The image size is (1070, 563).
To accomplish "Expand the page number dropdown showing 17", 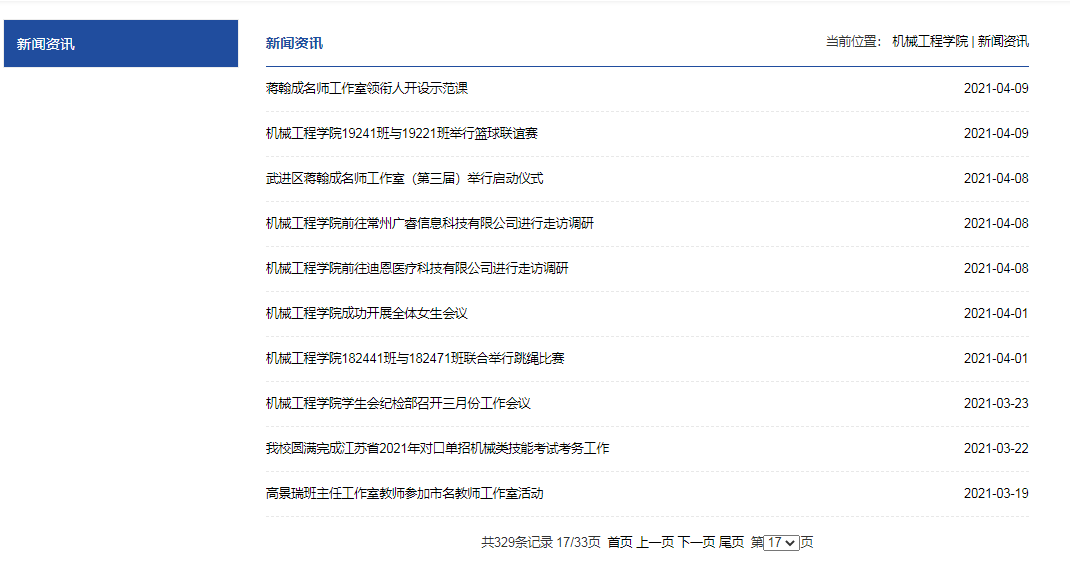I will [781, 542].
